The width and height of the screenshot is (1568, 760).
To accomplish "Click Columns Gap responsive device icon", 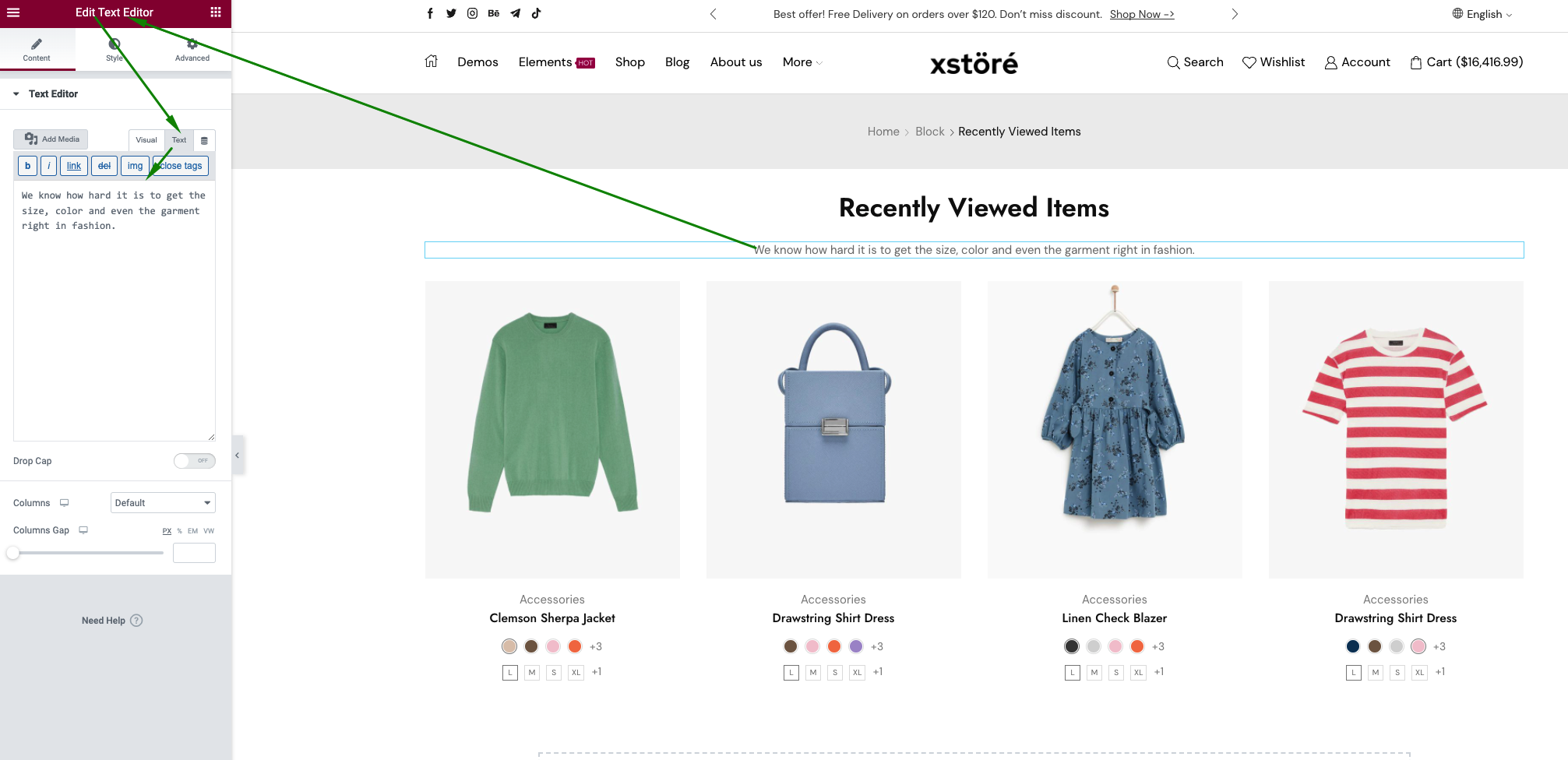I will point(83,530).
